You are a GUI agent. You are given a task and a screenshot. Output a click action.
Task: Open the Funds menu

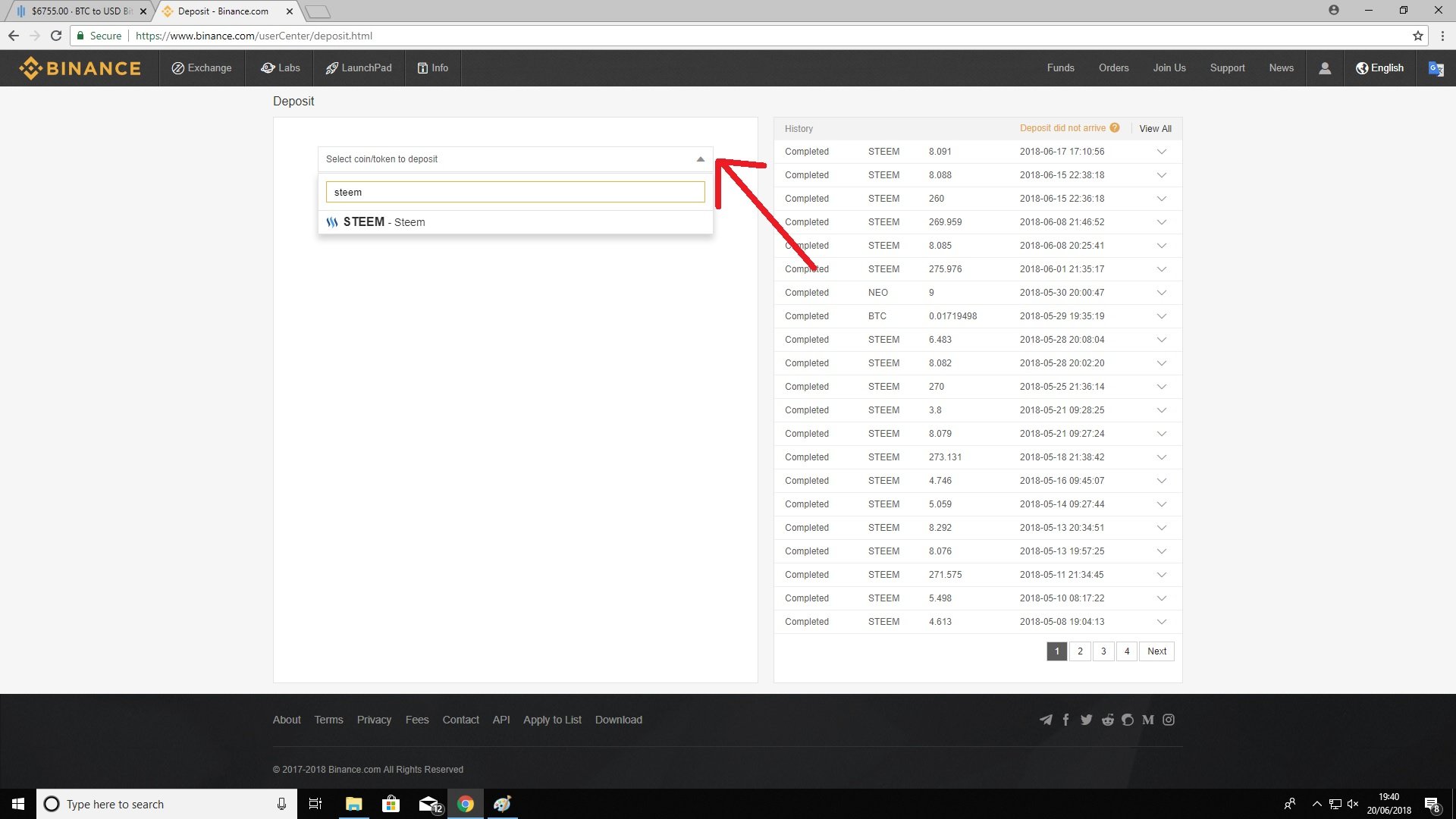(x=1060, y=68)
